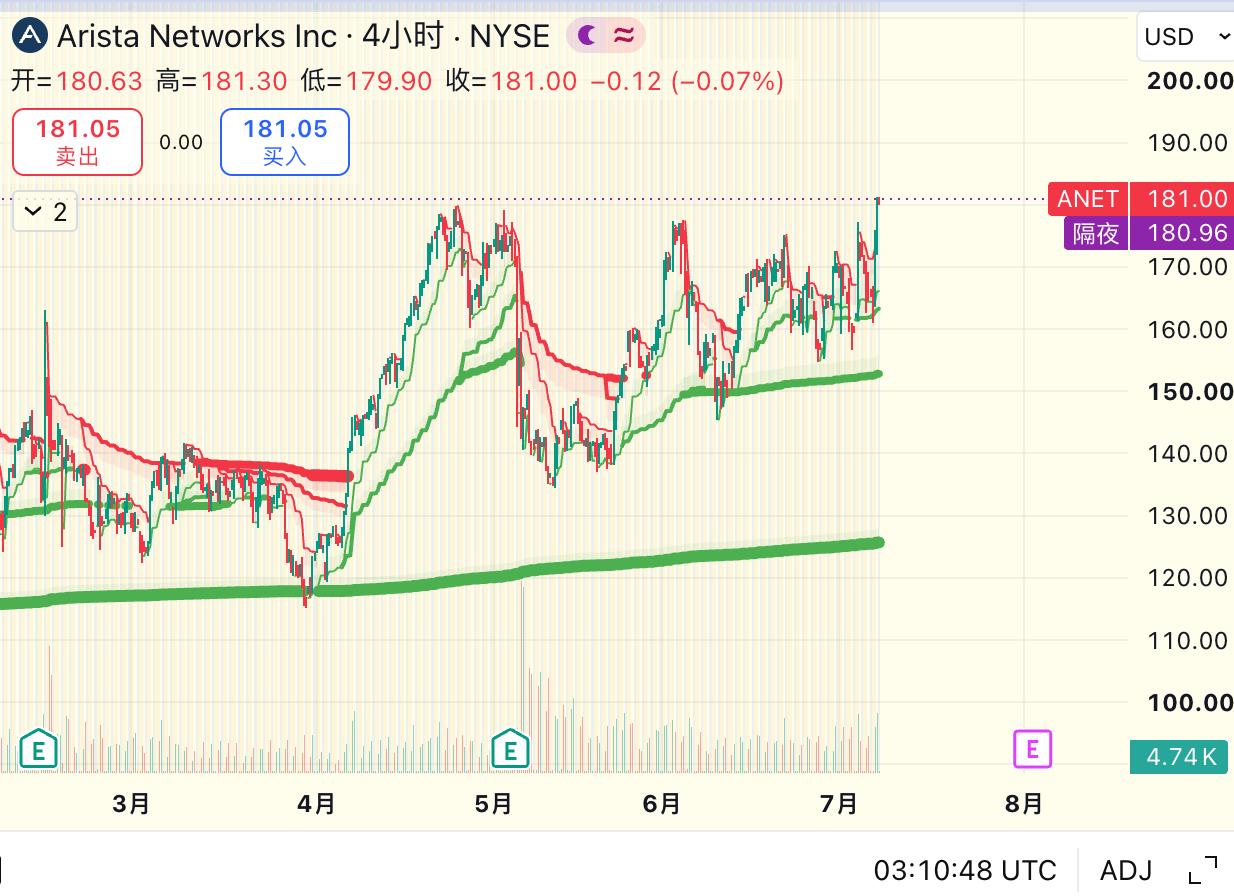Click the NYSE exchange label in title

(510, 36)
